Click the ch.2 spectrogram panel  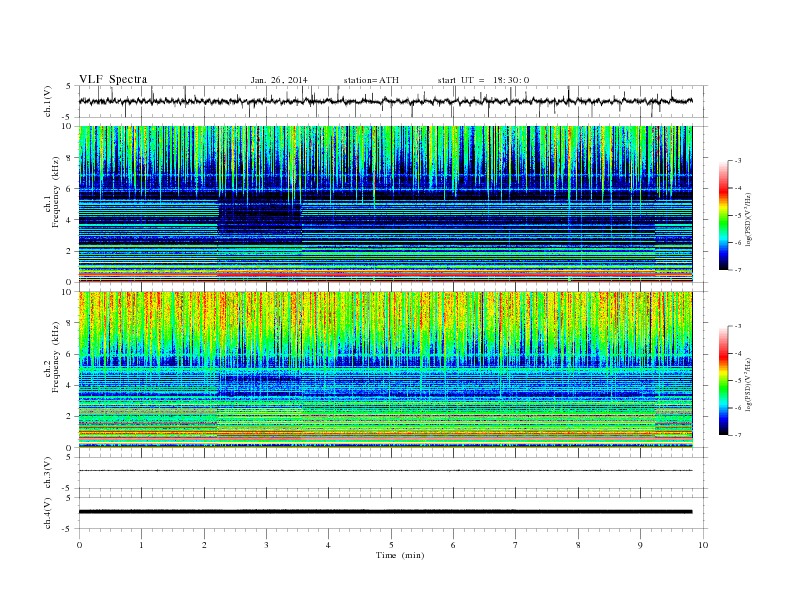click(385, 370)
